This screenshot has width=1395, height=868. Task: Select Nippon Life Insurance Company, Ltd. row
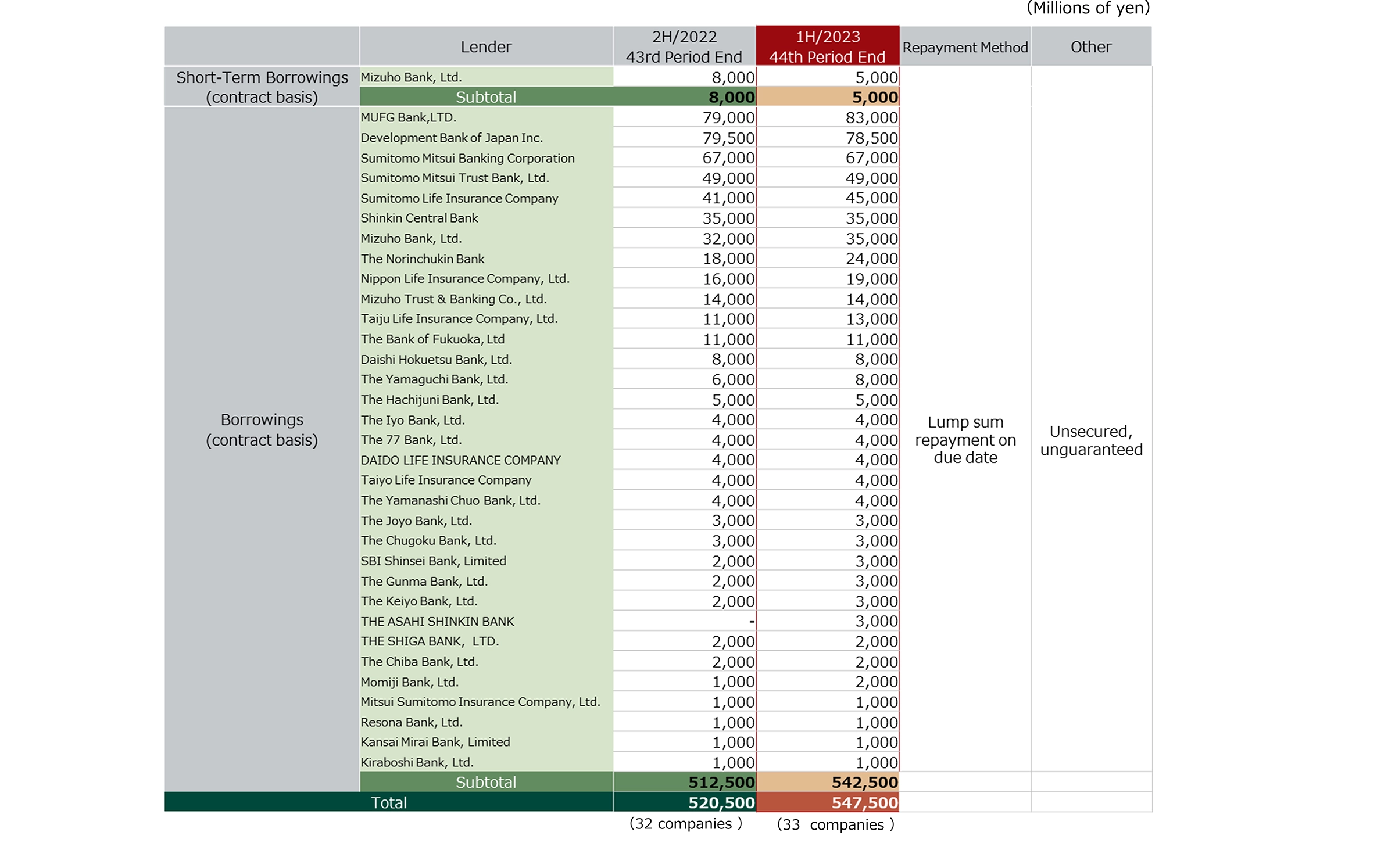629,279
